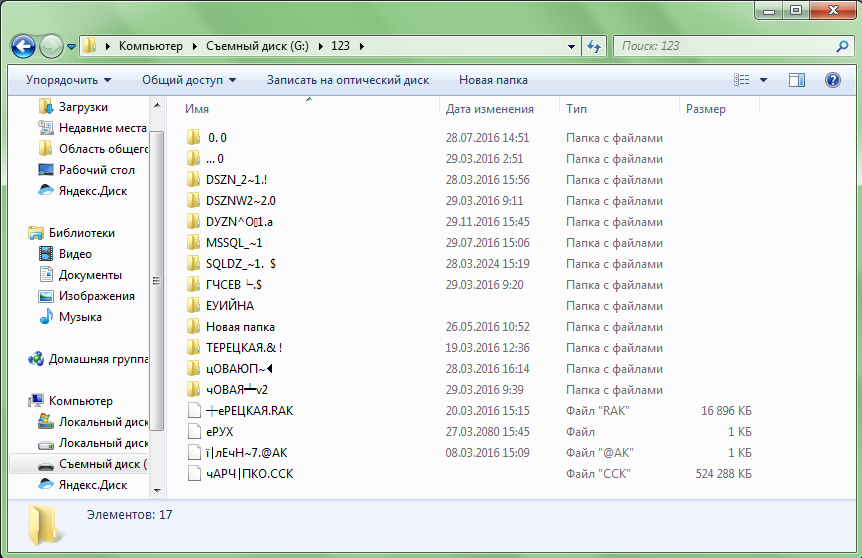Click the Refresh button beside address bar
Image resolution: width=862 pixels, height=558 pixels.
coord(594,46)
